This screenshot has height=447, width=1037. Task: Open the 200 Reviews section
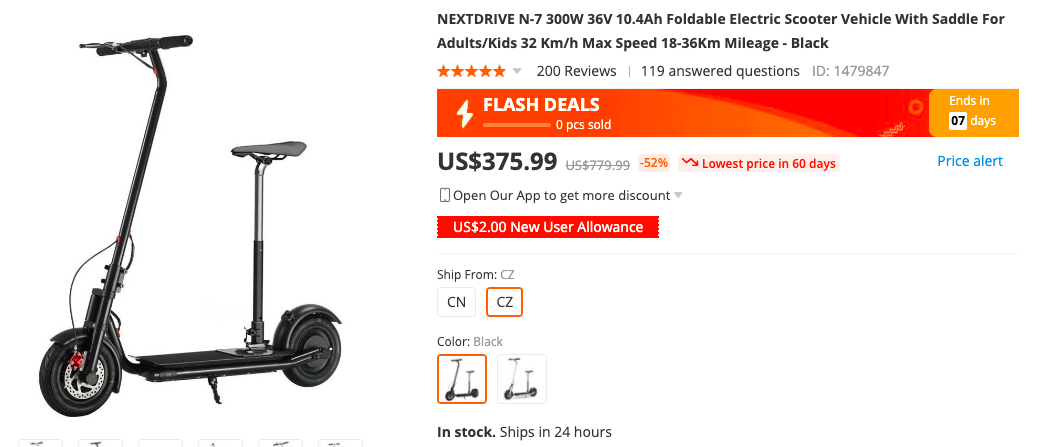pos(576,71)
